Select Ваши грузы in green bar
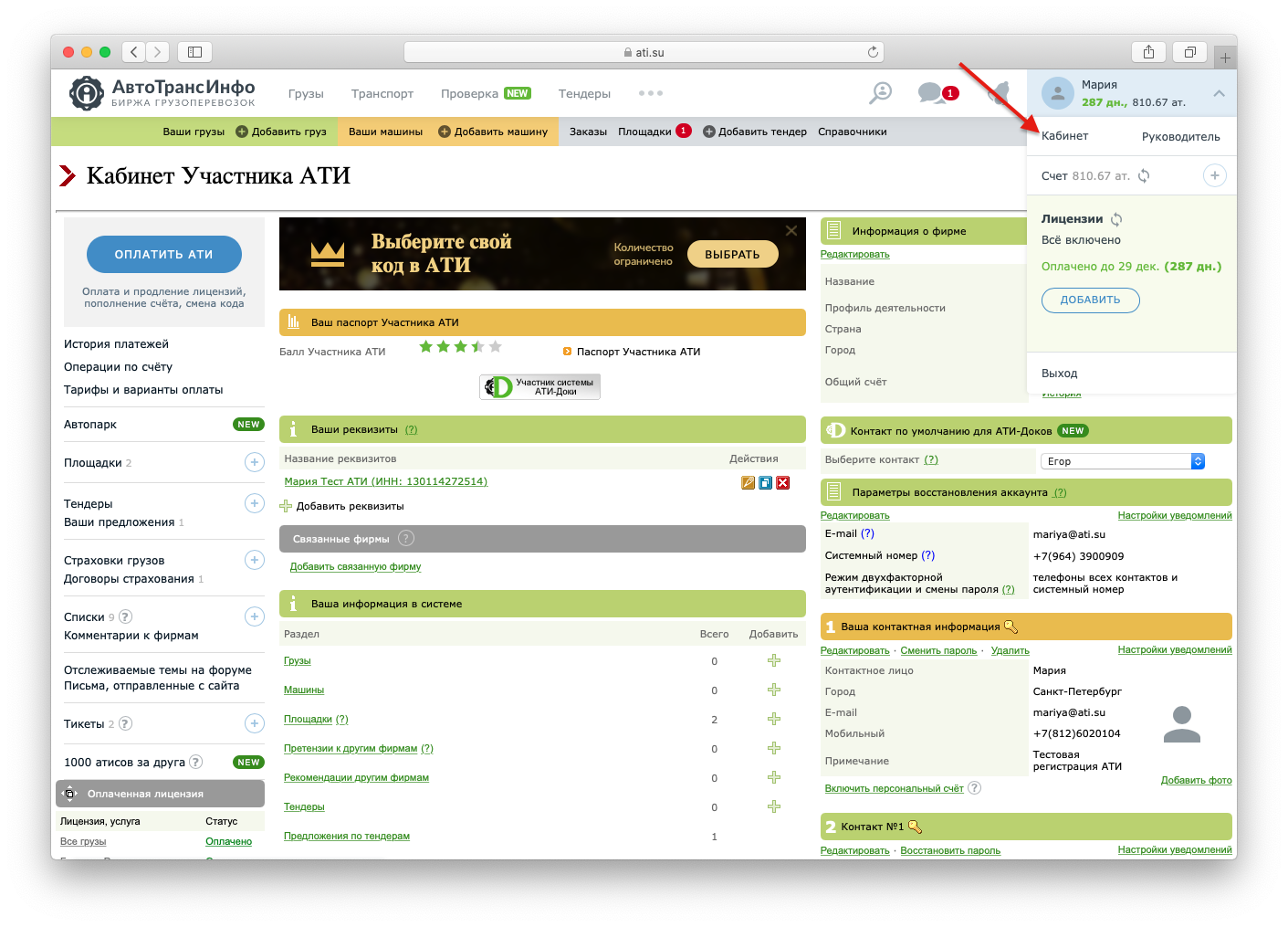Viewport: 1288px width, 927px height. pos(194,132)
